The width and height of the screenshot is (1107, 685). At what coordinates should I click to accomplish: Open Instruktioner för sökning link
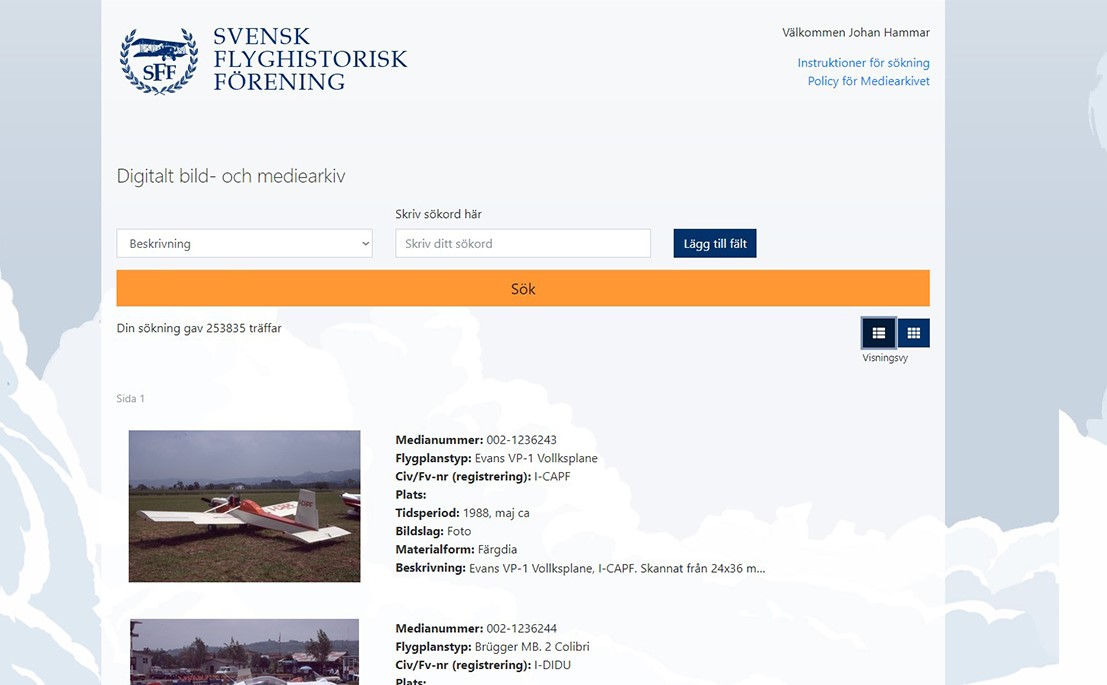coord(863,63)
